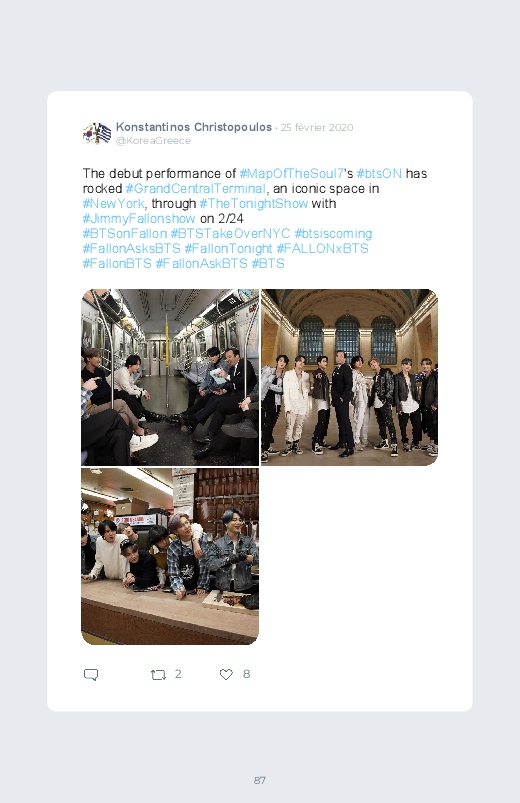Click the @KoreaGreece handle

coord(153,141)
